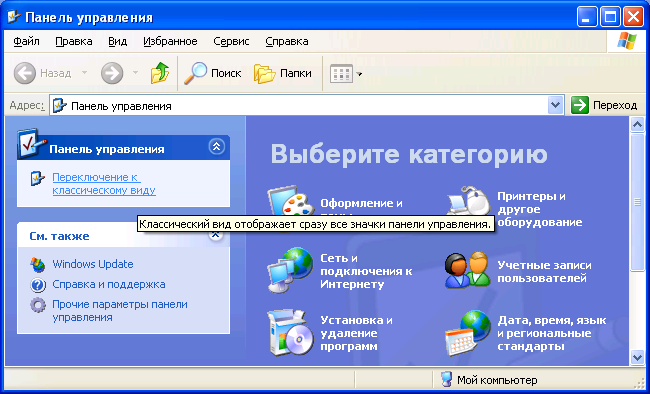The width and height of the screenshot is (650, 394).
Task: Open the Поиск search tool
Action: (x=212, y=73)
